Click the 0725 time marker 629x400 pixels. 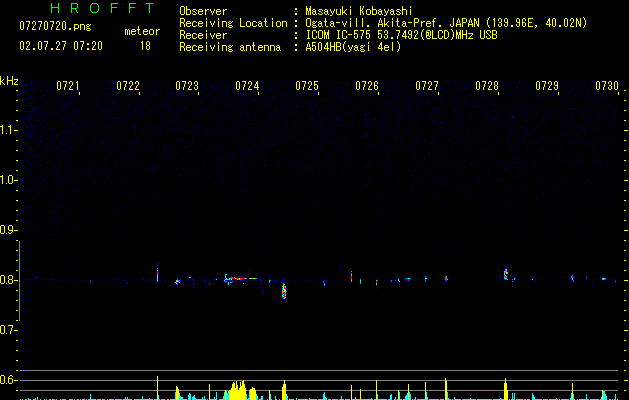[307, 86]
